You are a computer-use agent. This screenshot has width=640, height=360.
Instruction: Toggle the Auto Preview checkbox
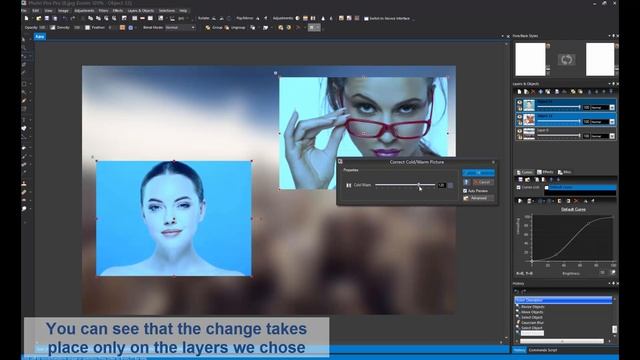click(x=465, y=191)
